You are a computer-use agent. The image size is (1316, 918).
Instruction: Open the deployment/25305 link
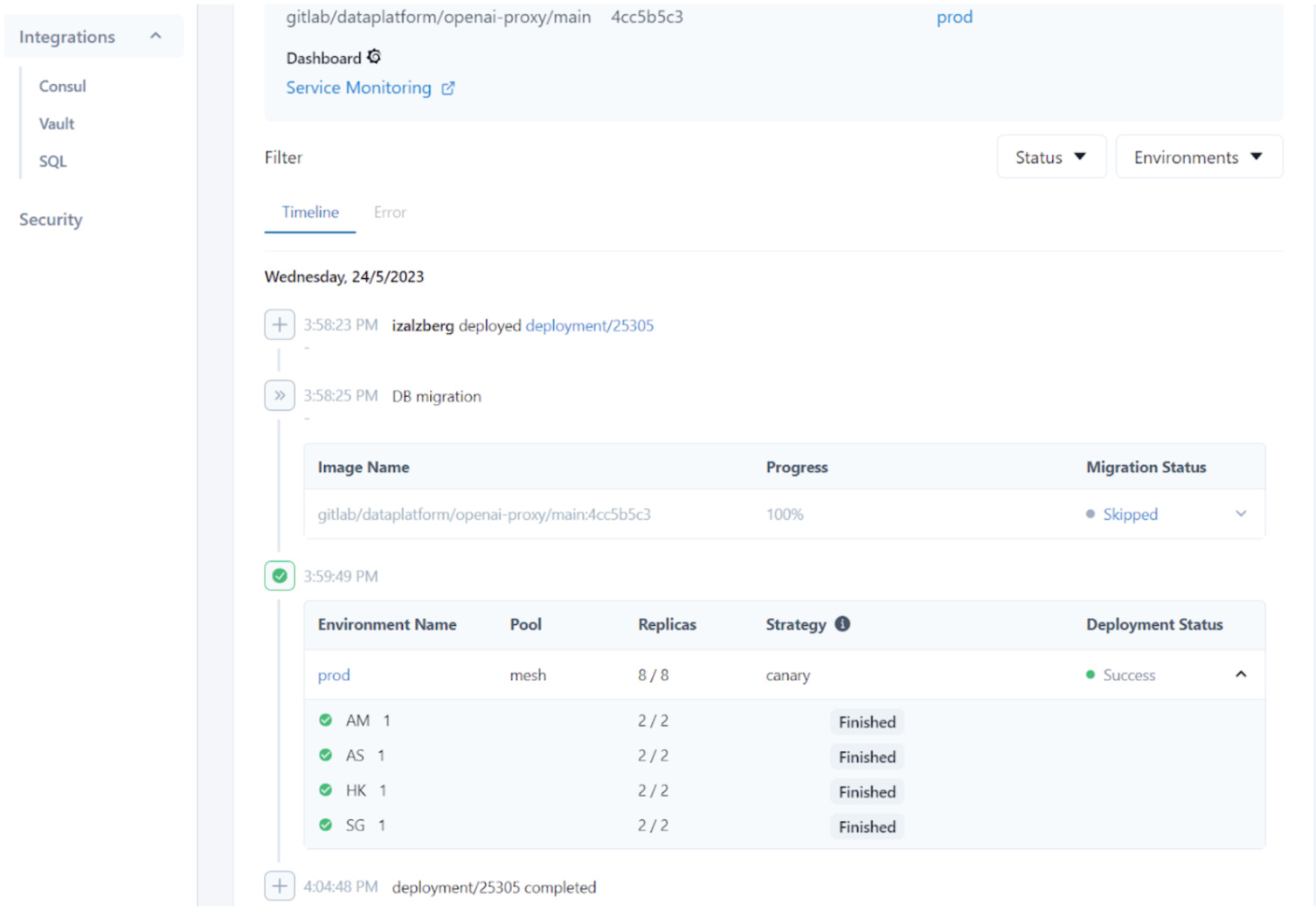pos(589,325)
